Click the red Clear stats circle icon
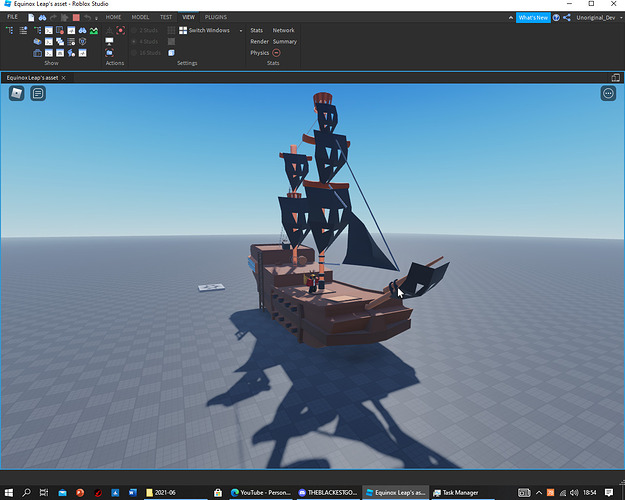Viewport: 625px width, 500px height. (276, 53)
